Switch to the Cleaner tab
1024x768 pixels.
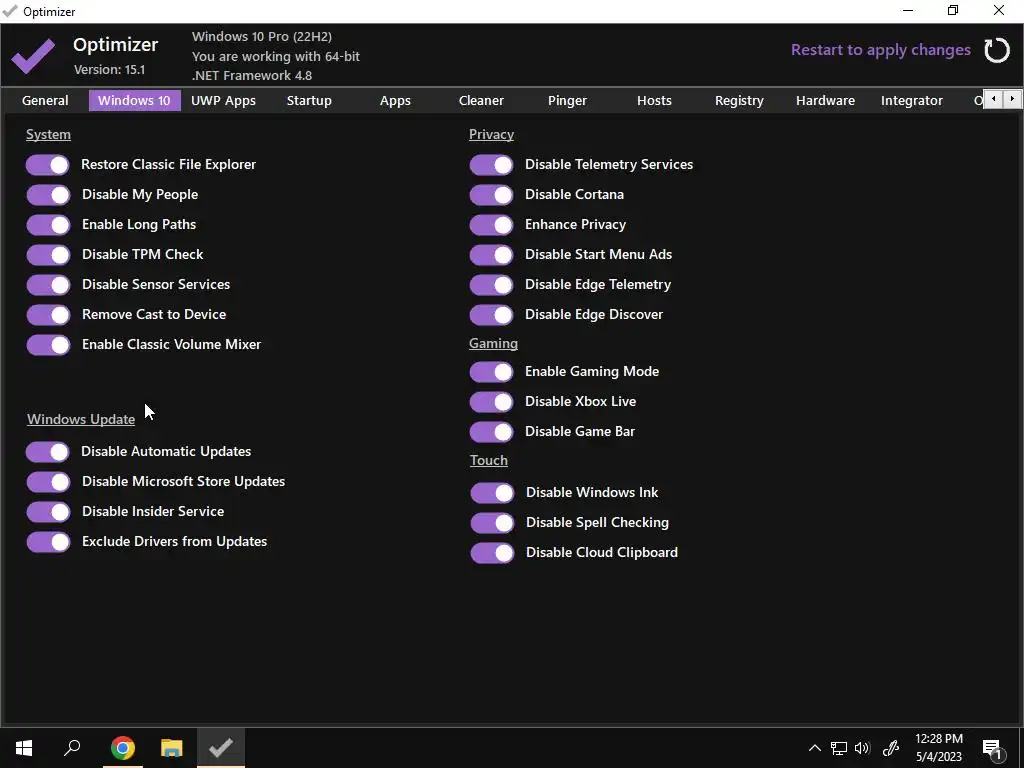[481, 101]
